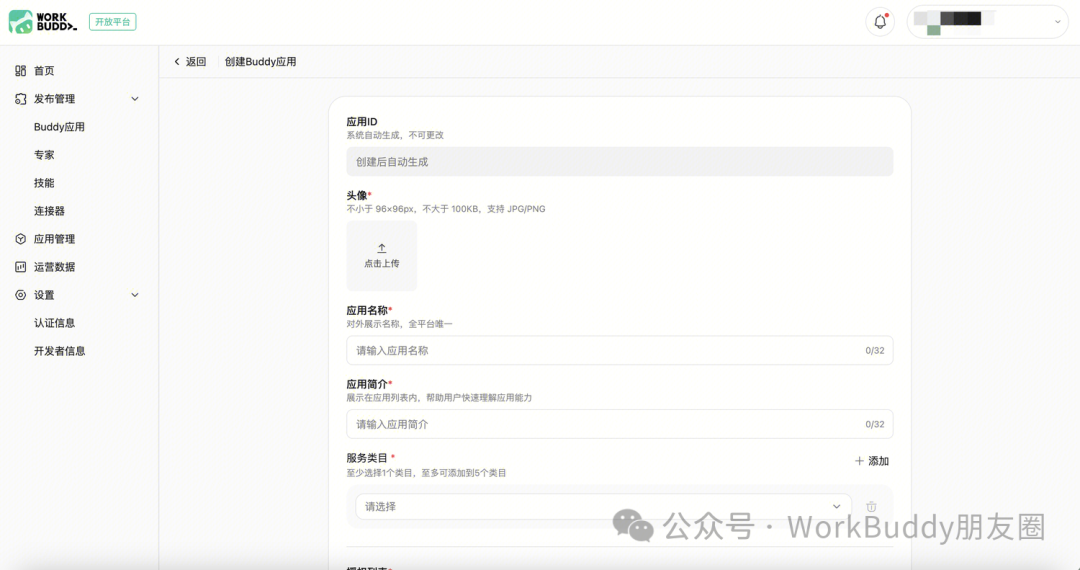
Task: Collapse the 设置 section chevron
Action: tap(135, 295)
